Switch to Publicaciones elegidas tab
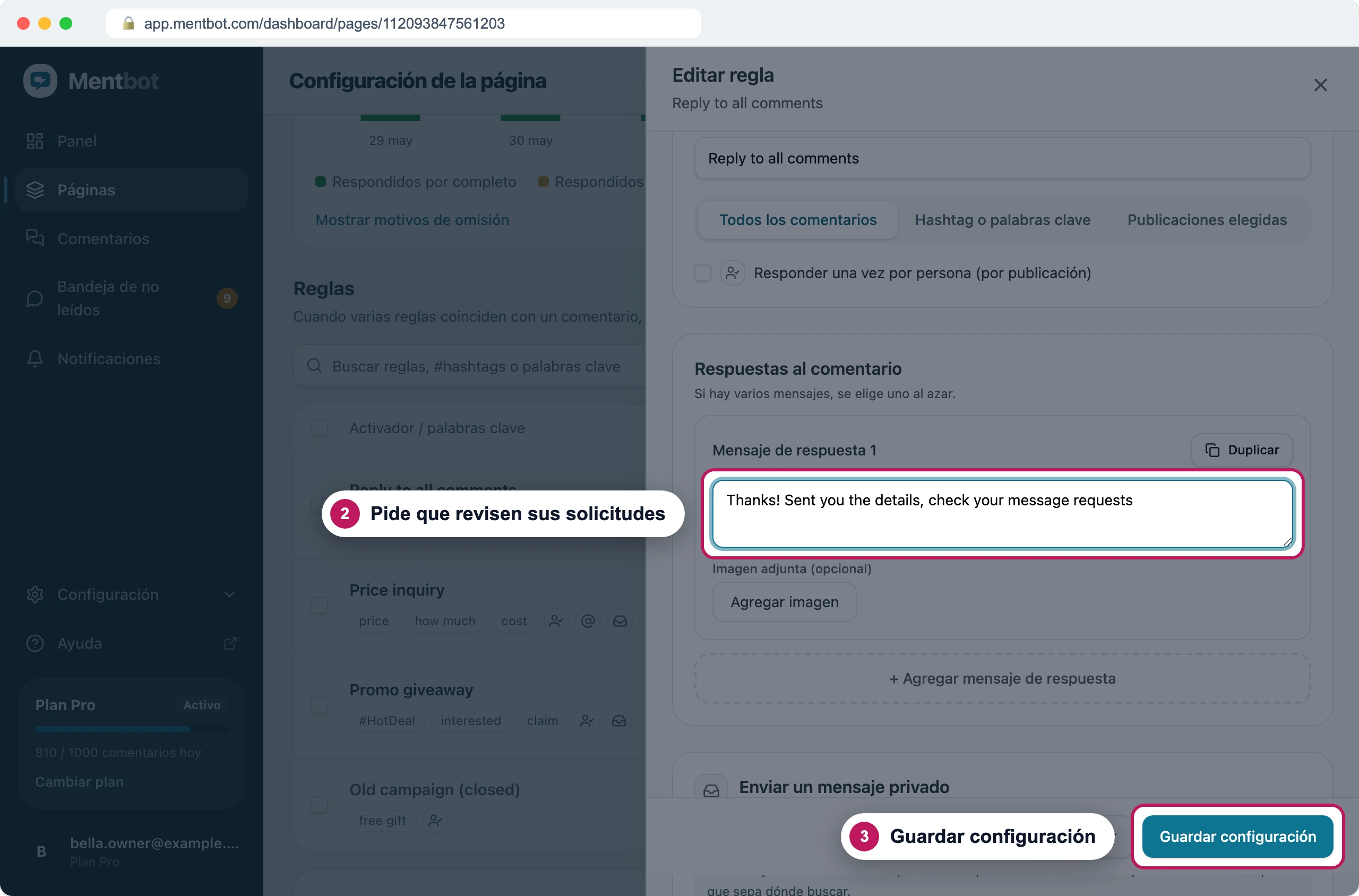Image resolution: width=1359 pixels, height=896 pixels. click(1207, 220)
